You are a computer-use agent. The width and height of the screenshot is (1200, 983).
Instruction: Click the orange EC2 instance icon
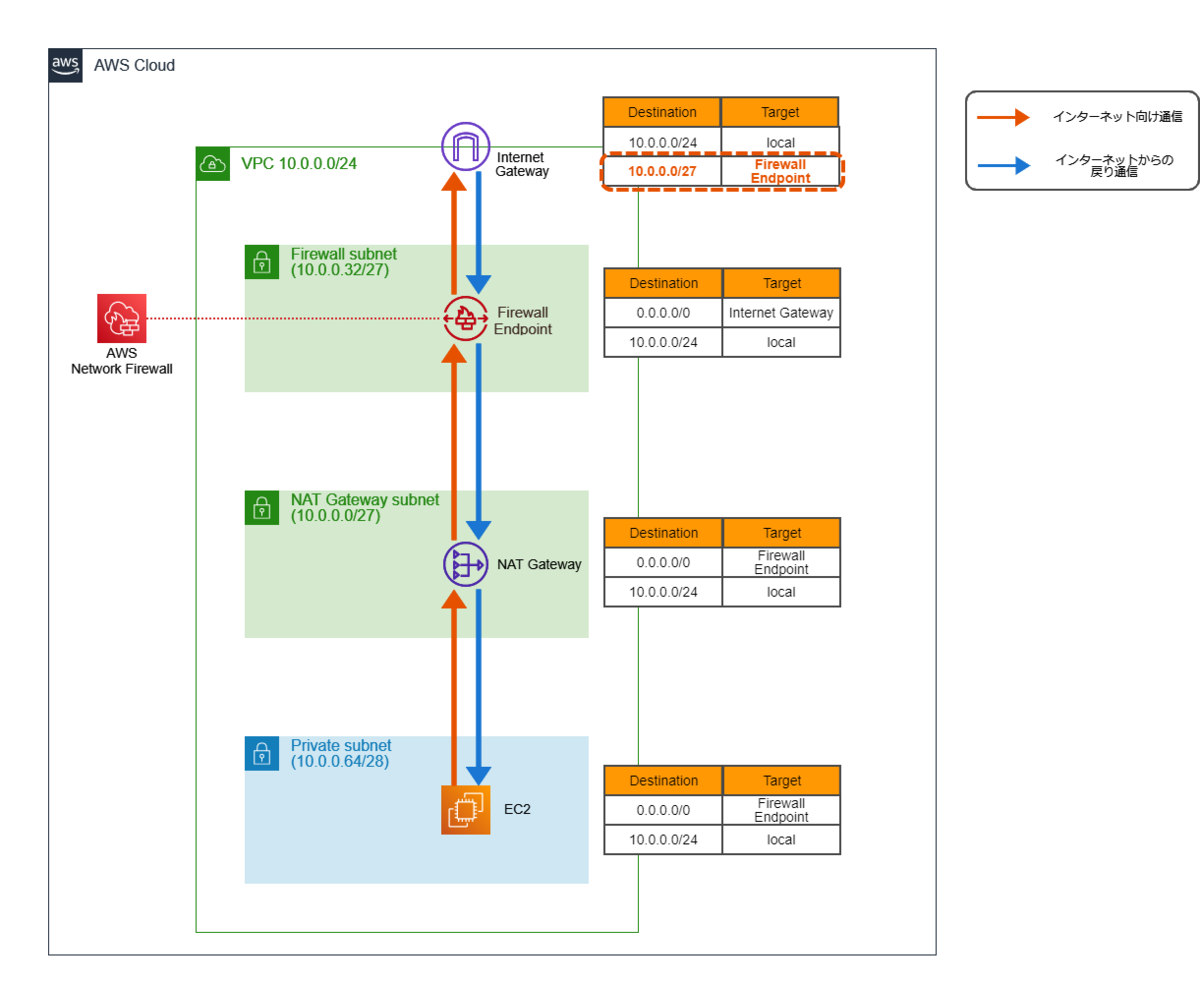click(x=466, y=810)
